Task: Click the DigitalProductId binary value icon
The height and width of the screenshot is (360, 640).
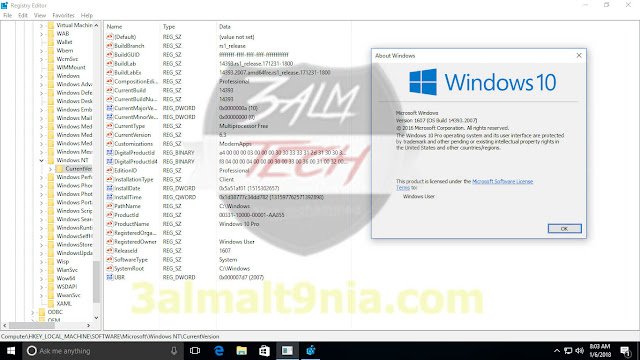Action: (x=109, y=153)
